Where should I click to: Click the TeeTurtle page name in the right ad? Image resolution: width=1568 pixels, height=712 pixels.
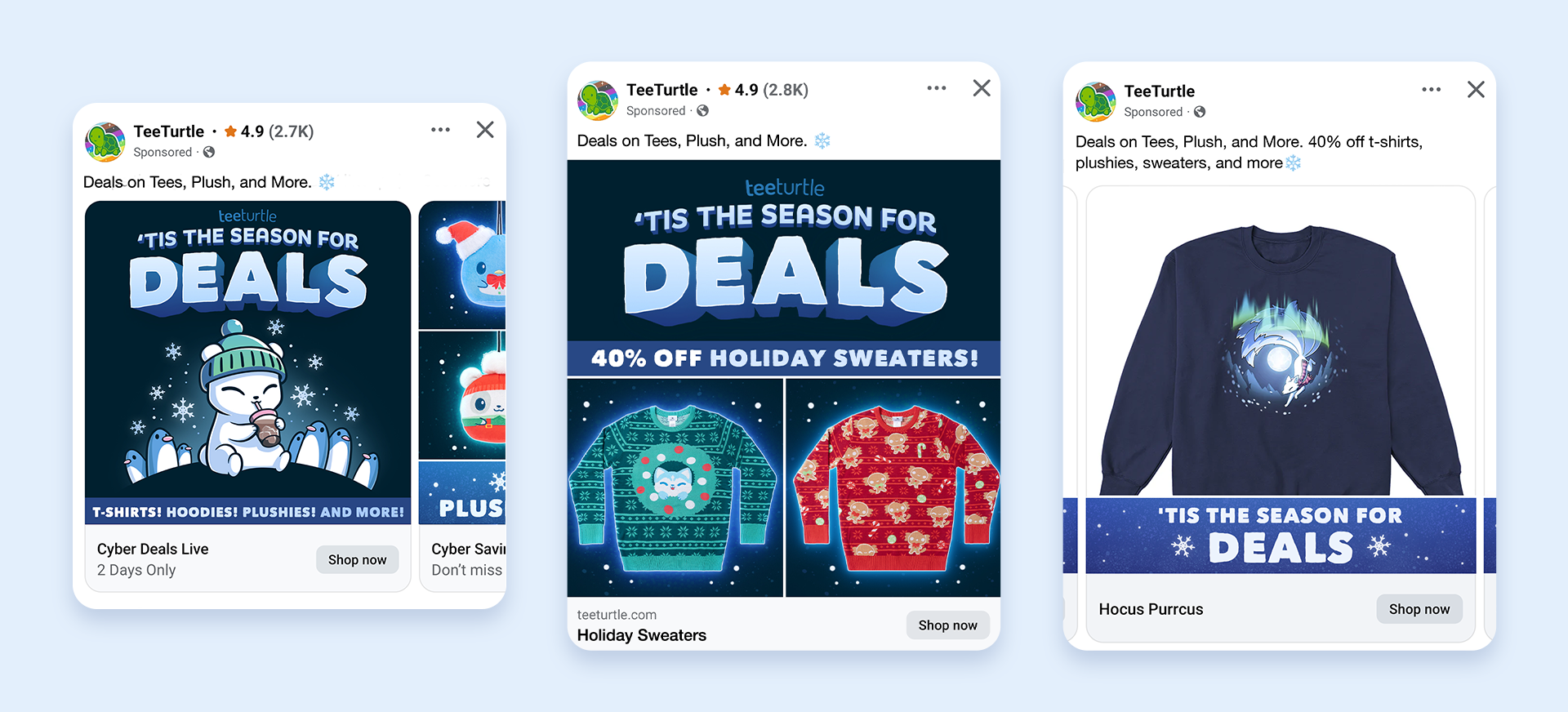[1159, 91]
